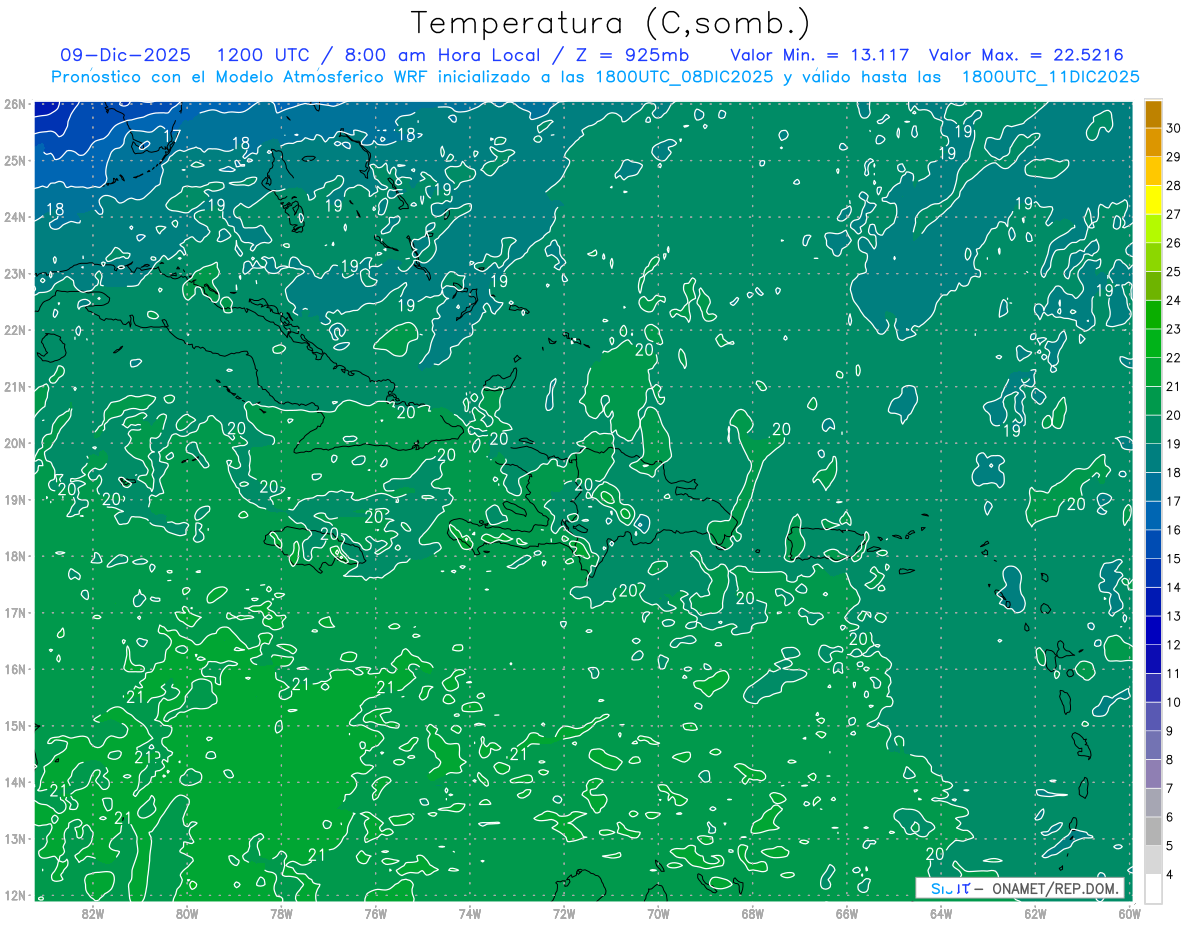The width and height of the screenshot is (1200, 927).
Task: Click the 74W longitude axis label
Action: tap(470, 912)
